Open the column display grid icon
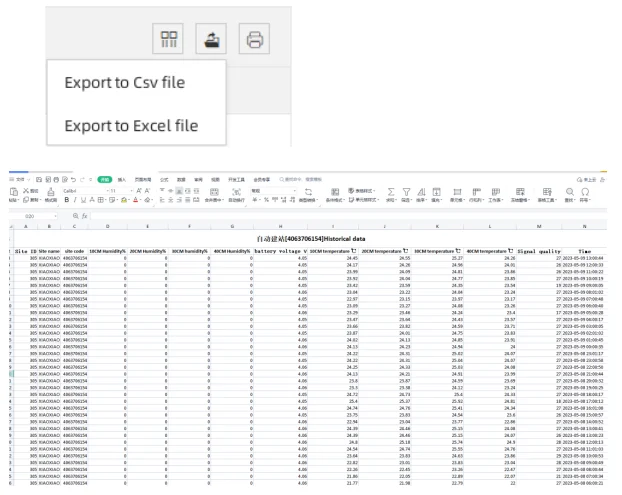622x495 pixels. [168, 39]
